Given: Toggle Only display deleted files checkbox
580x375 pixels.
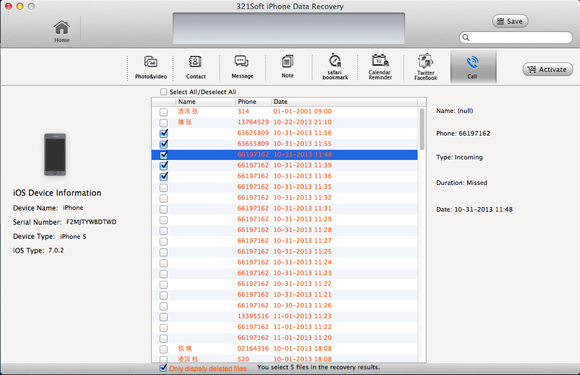Looking at the screenshot, I should coord(163,368).
